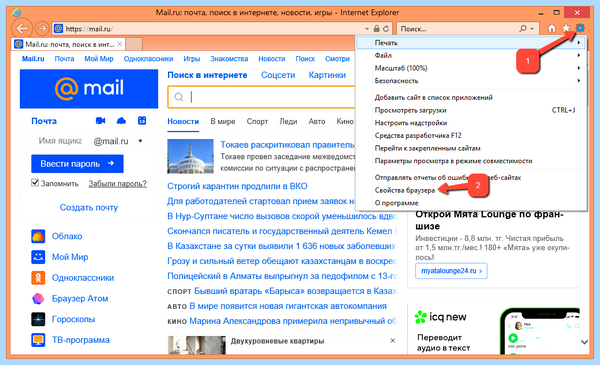
Task: Click the refresh icon in address bar
Action: 386,29
